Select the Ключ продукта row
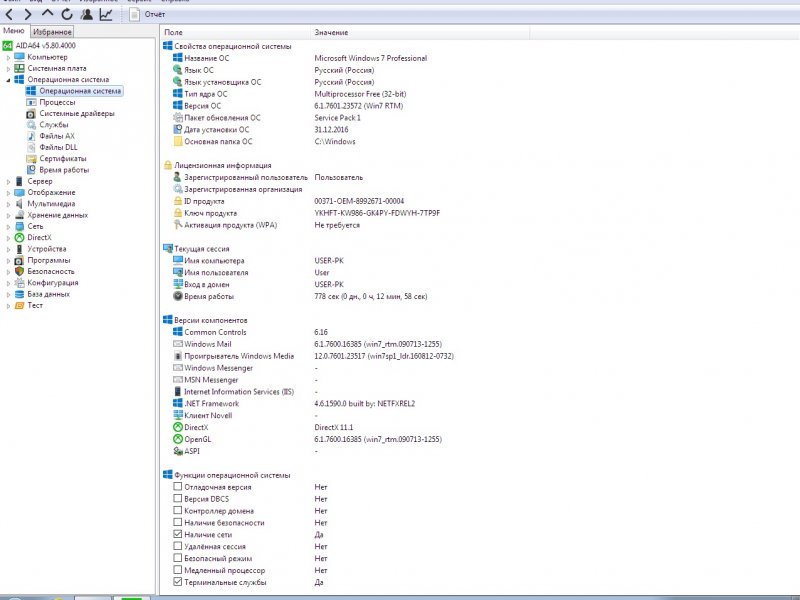This screenshot has width=800, height=600. point(307,213)
